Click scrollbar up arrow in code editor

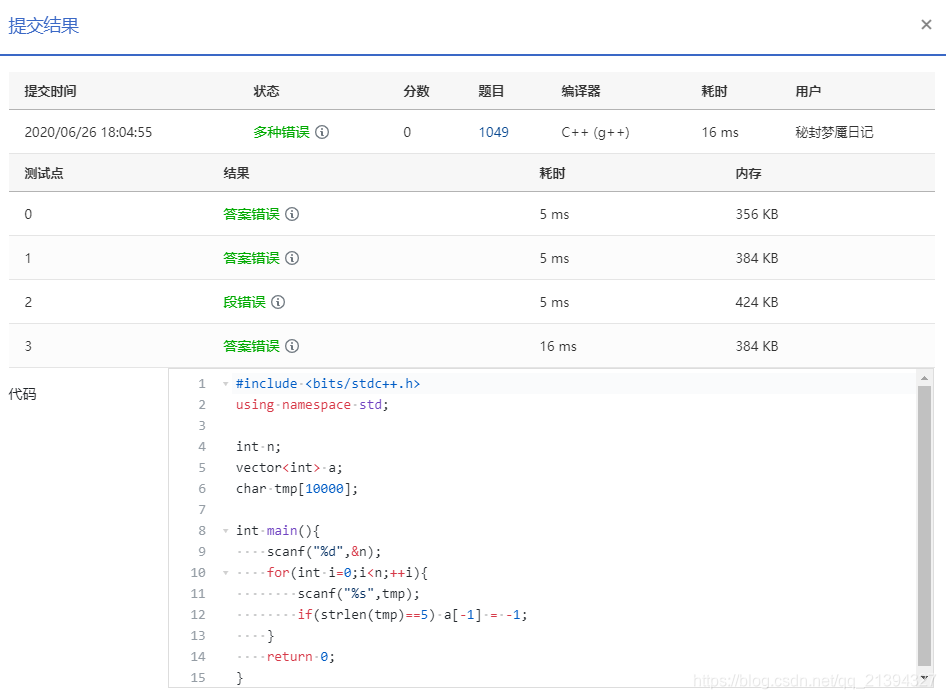[x=924, y=378]
